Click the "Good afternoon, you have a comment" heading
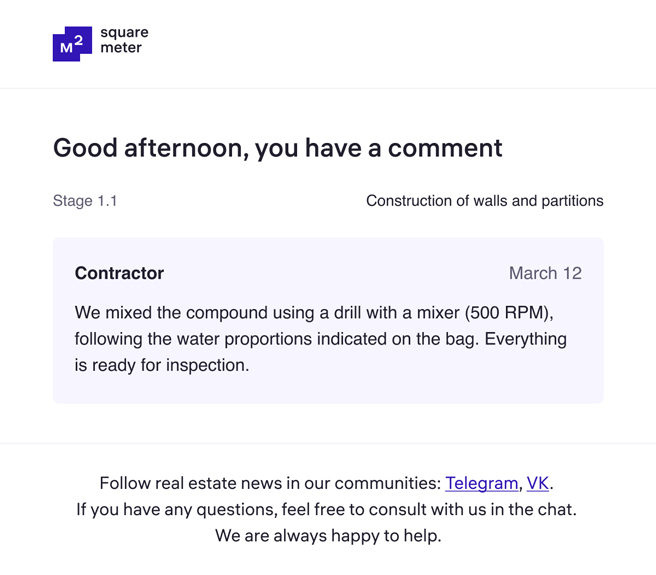 point(277,148)
